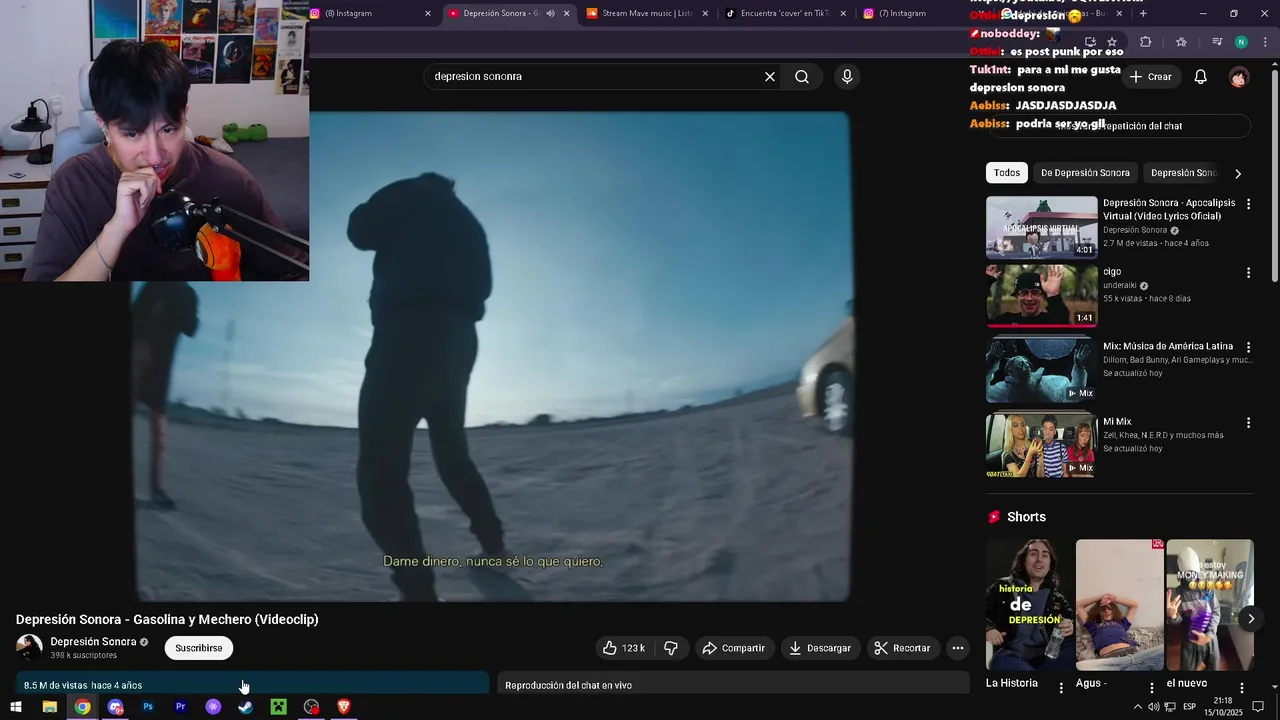Open Apocalipsis Virtual video thumbnail
The width and height of the screenshot is (1280, 720).
coord(1041,227)
